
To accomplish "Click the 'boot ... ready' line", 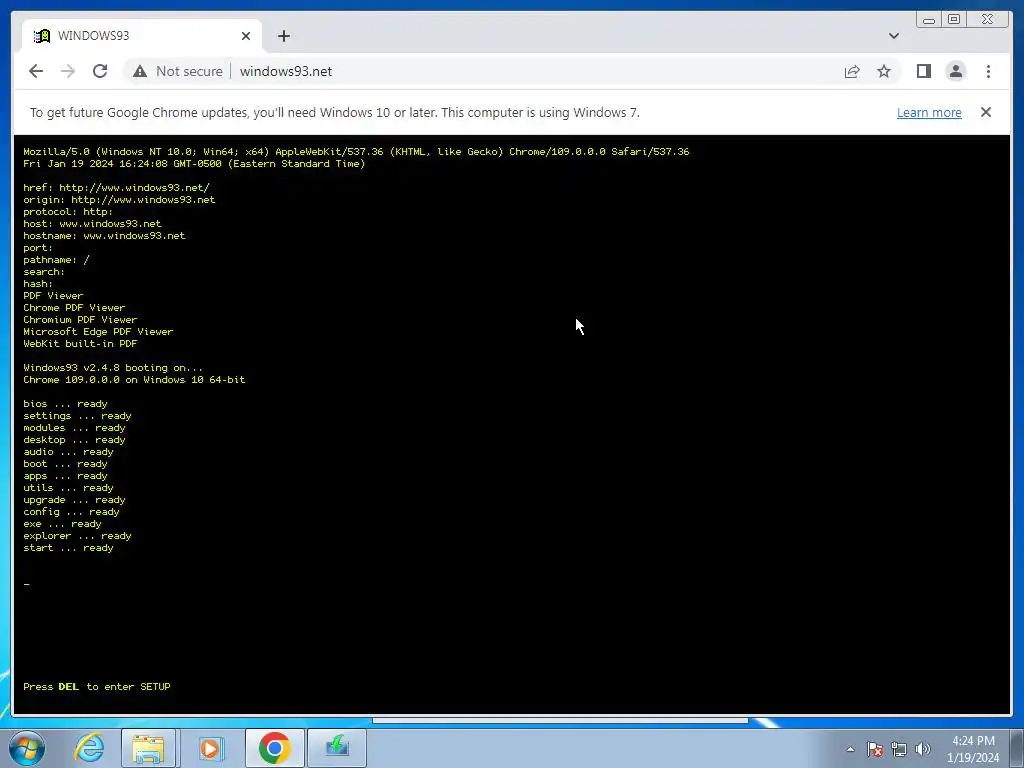I will (65, 464).
